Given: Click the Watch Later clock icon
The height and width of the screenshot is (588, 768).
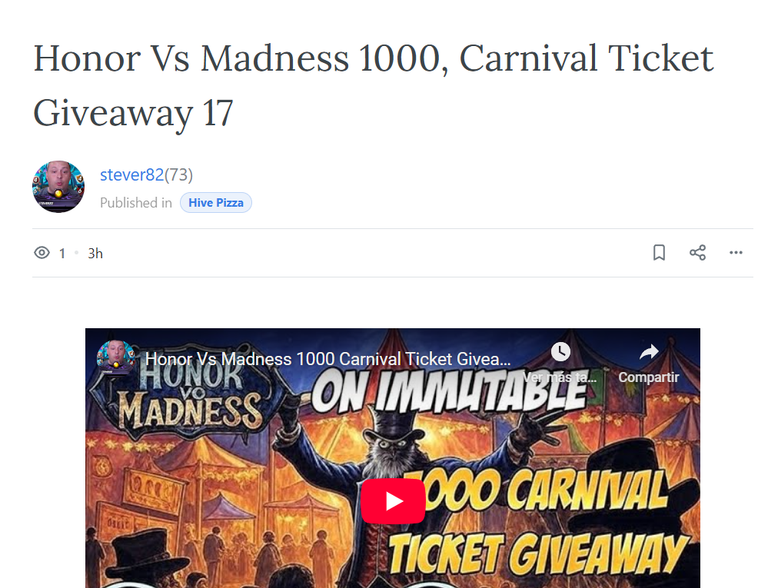Looking at the screenshot, I should click(560, 352).
